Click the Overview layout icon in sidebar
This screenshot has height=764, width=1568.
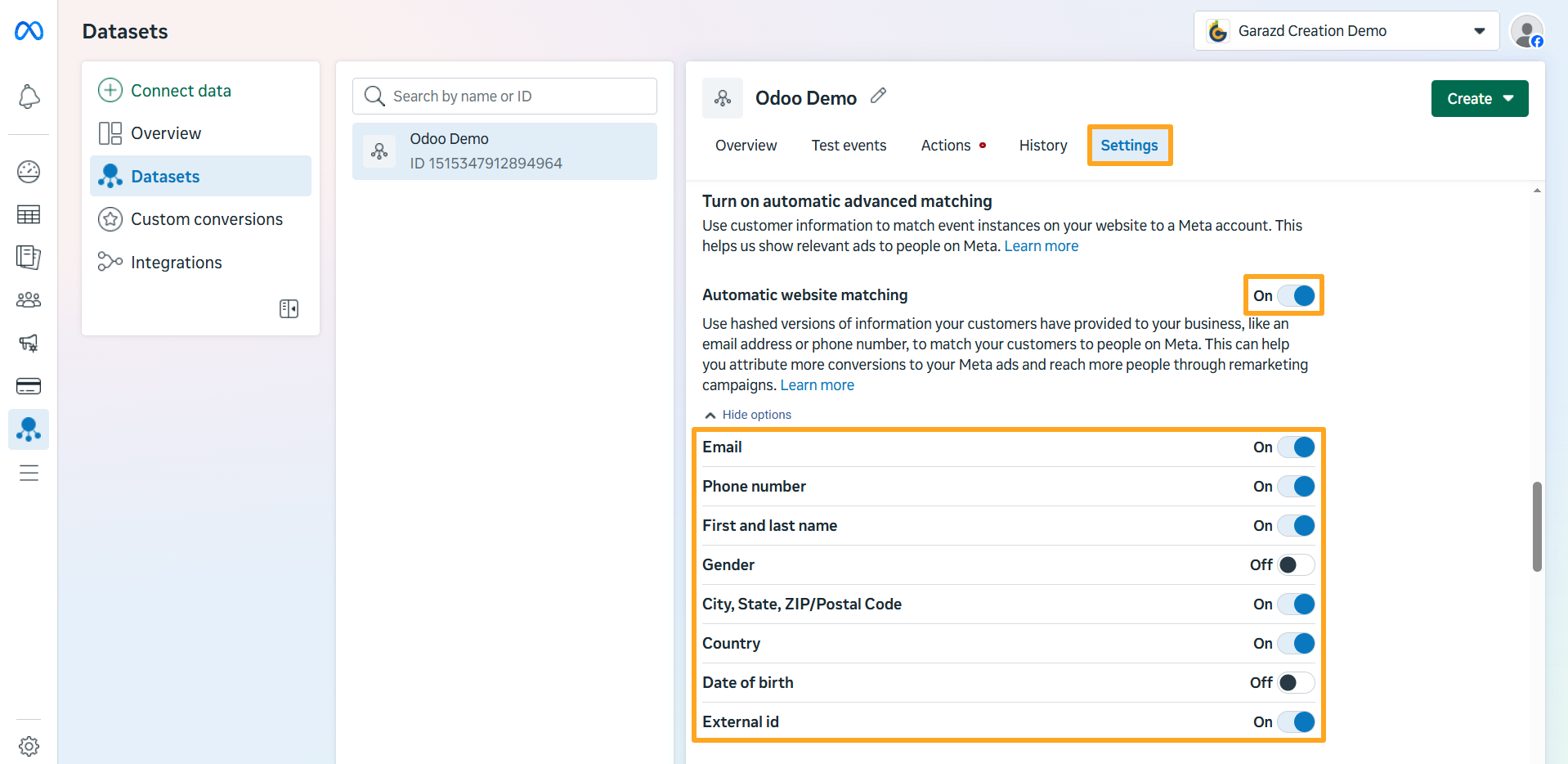[x=110, y=133]
